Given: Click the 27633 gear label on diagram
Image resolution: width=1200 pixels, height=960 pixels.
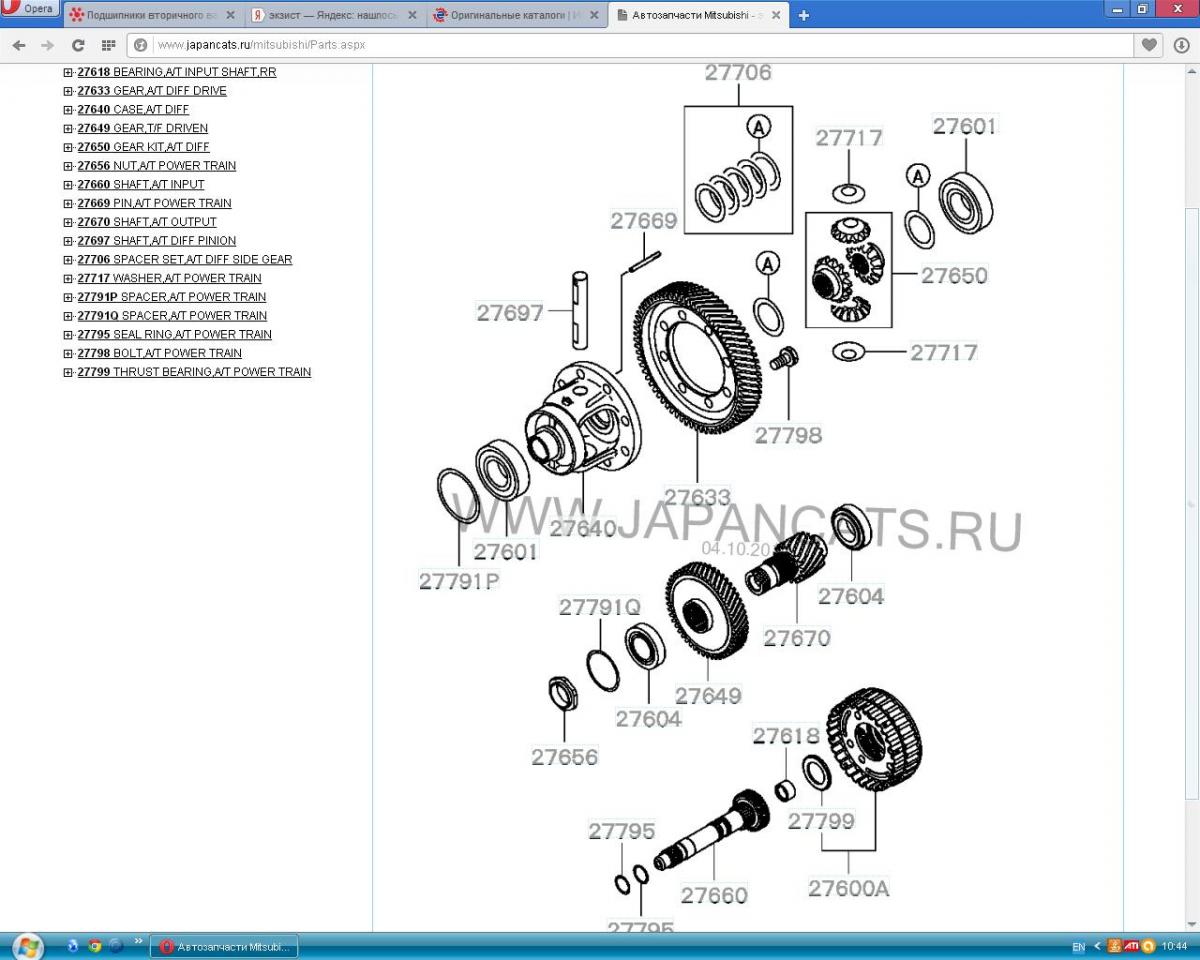Looking at the screenshot, I should click(x=697, y=497).
